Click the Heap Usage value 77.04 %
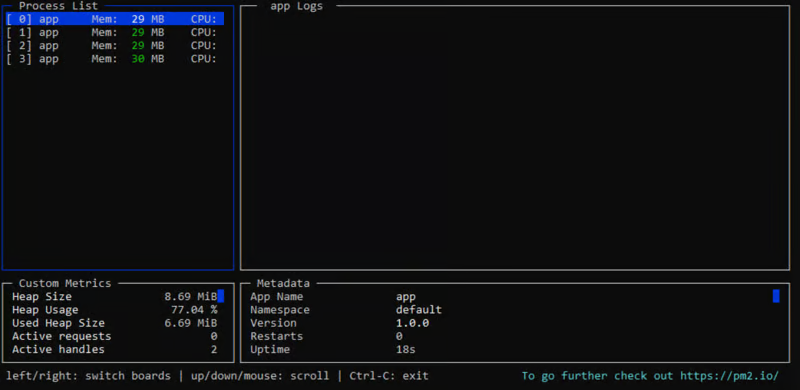This screenshot has width=800, height=390. [x=194, y=310]
